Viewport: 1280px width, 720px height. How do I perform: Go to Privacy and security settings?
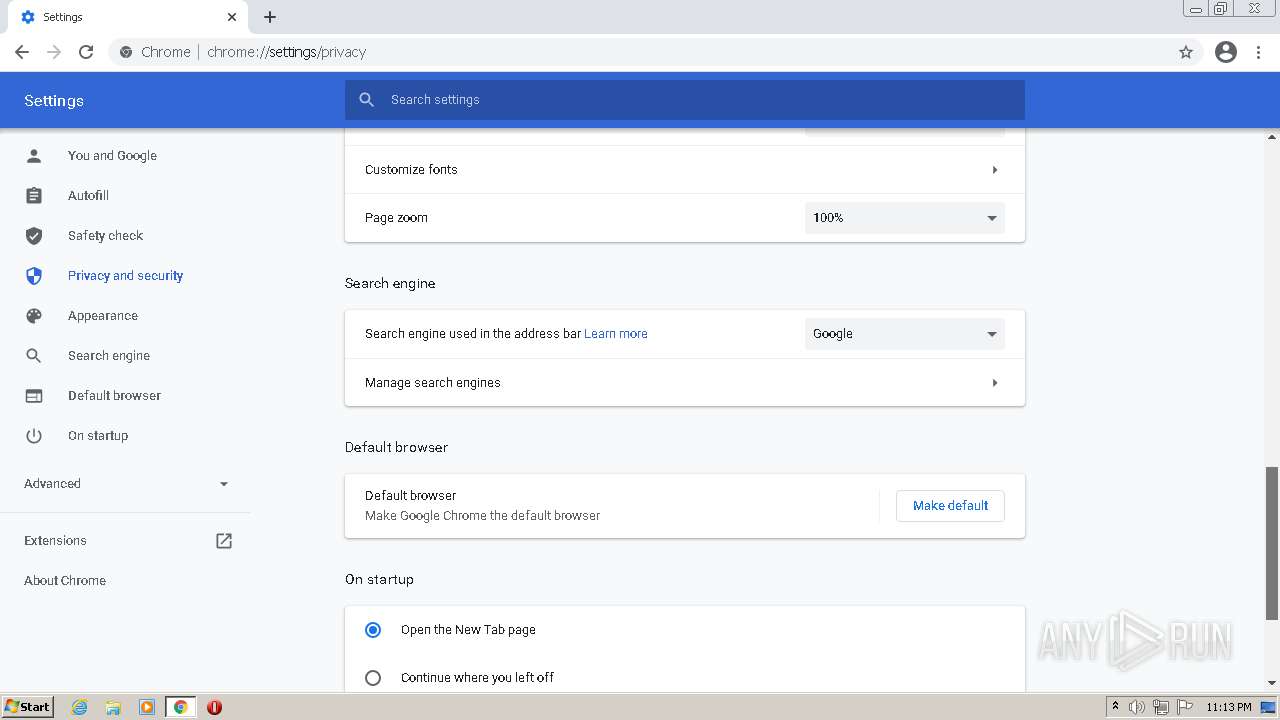[x=125, y=276]
